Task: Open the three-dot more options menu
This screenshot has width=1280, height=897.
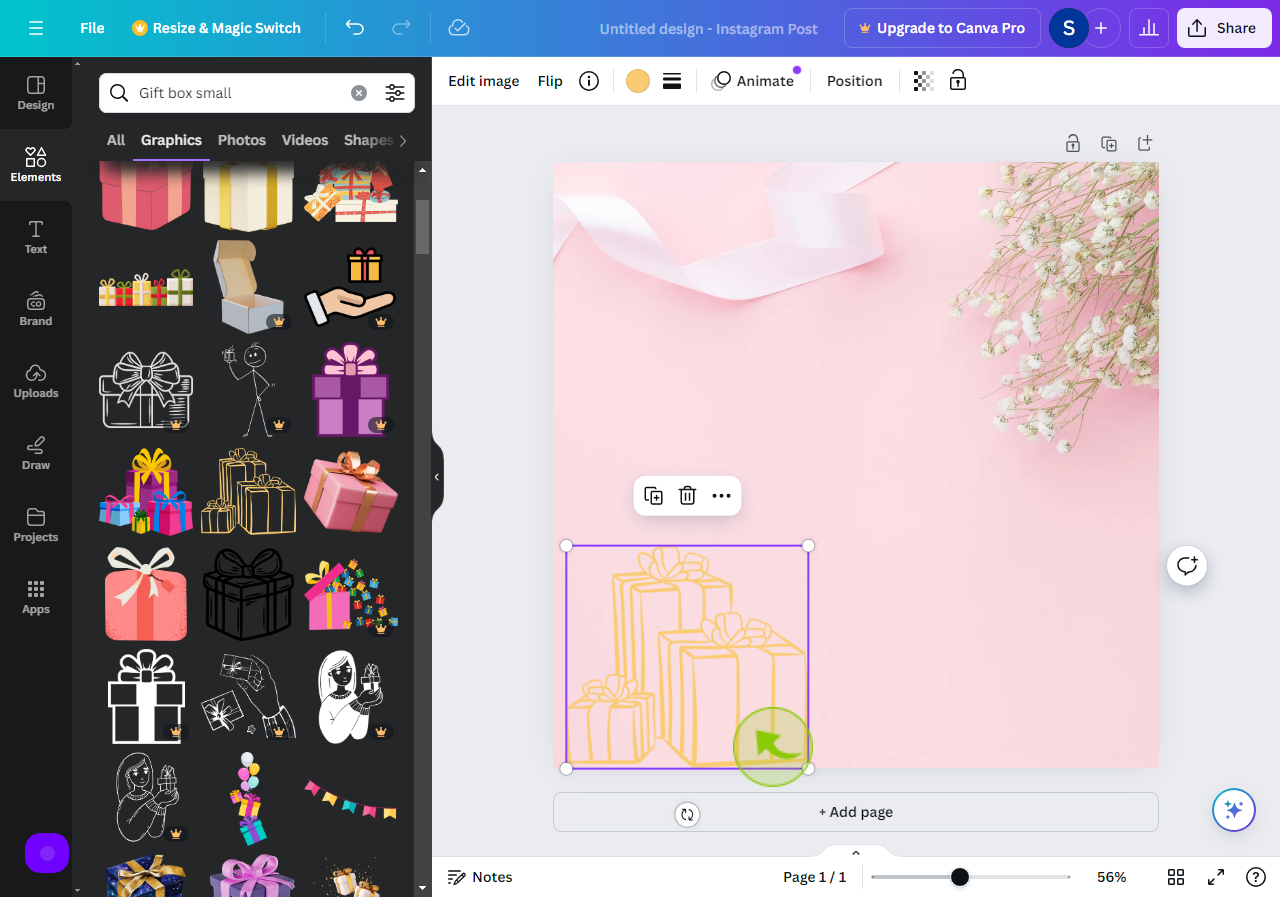Action: [x=722, y=496]
